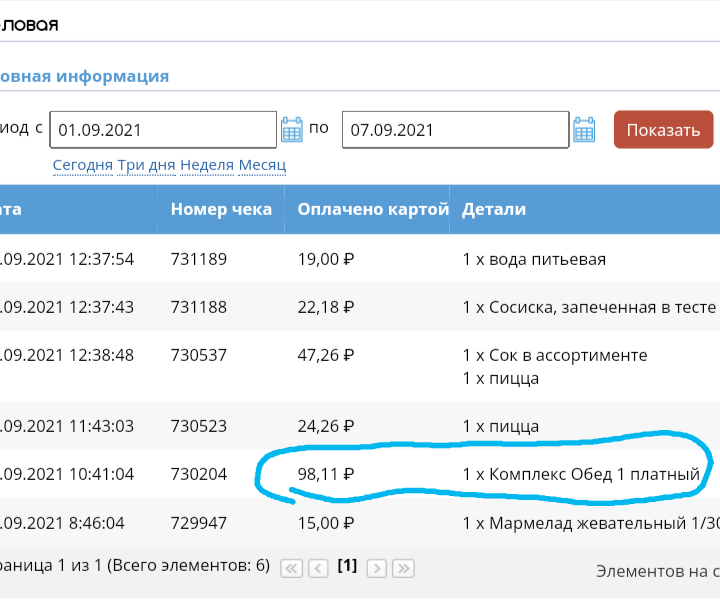The height and width of the screenshot is (608, 720).
Task: Go to first page of results
Action: click(292, 569)
